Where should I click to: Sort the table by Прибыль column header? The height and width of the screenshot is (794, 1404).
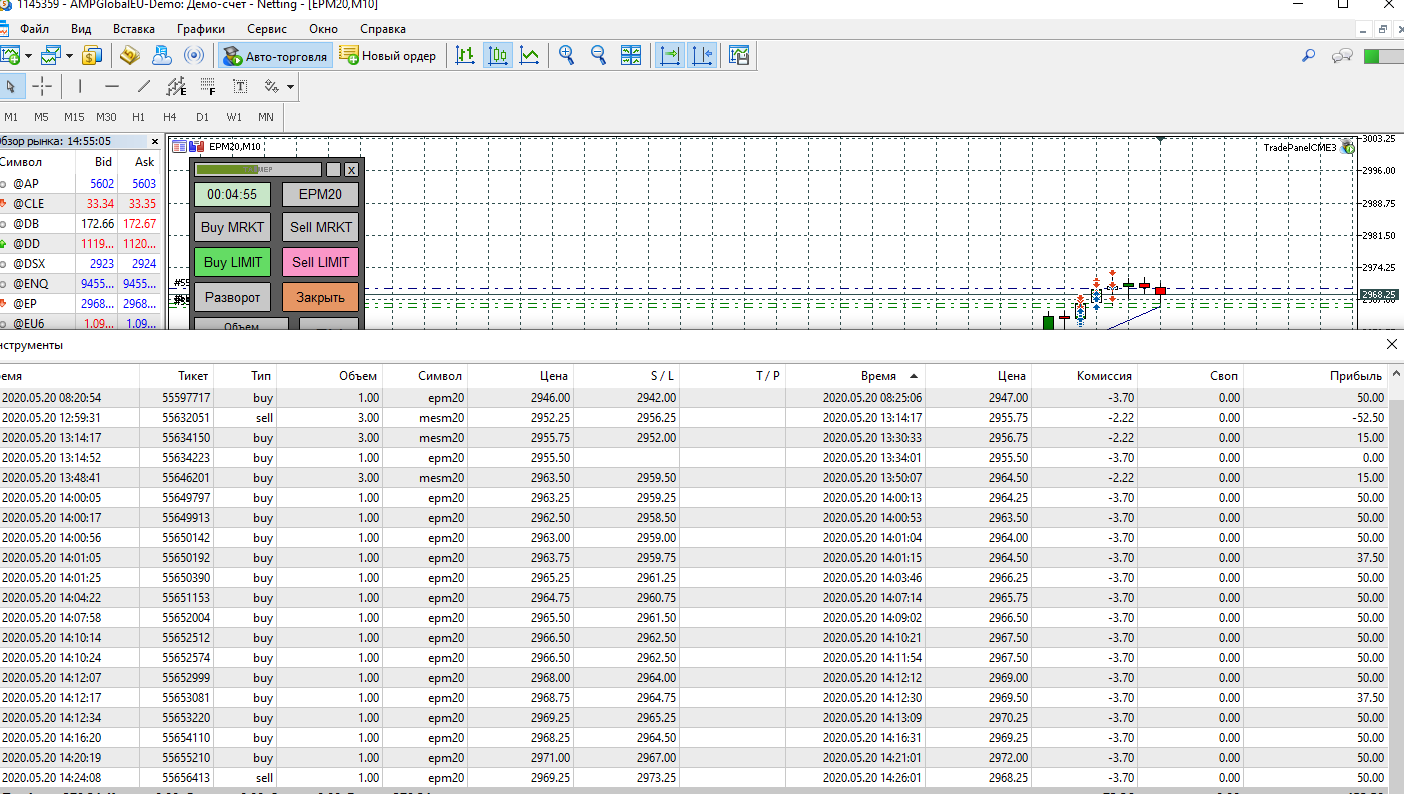coord(1356,376)
